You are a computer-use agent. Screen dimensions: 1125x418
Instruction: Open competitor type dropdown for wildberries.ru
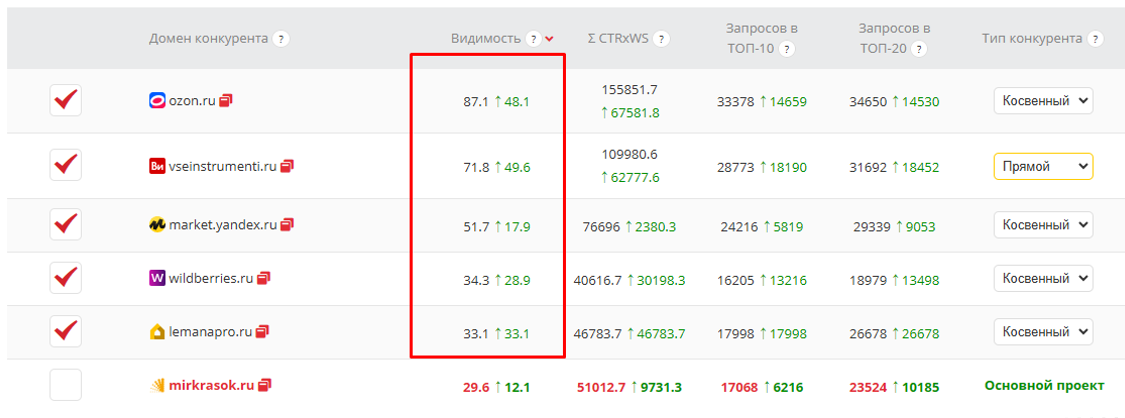pos(1043,277)
